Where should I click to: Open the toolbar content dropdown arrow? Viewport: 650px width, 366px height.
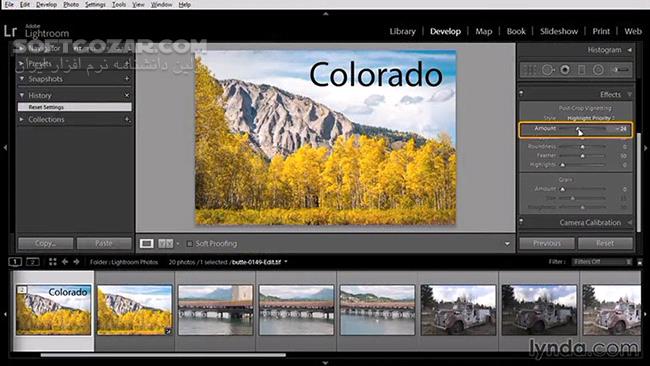point(507,244)
